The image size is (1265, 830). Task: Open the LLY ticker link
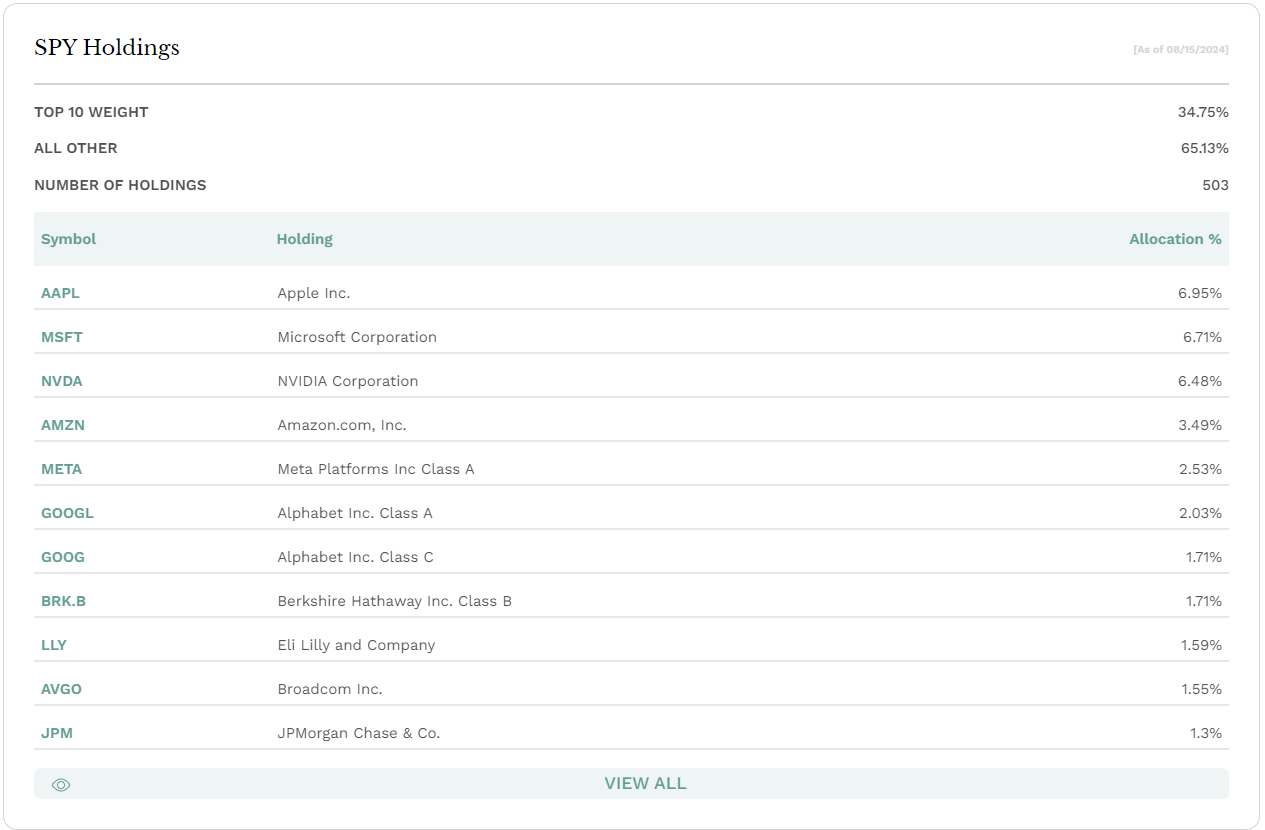click(54, 645)
